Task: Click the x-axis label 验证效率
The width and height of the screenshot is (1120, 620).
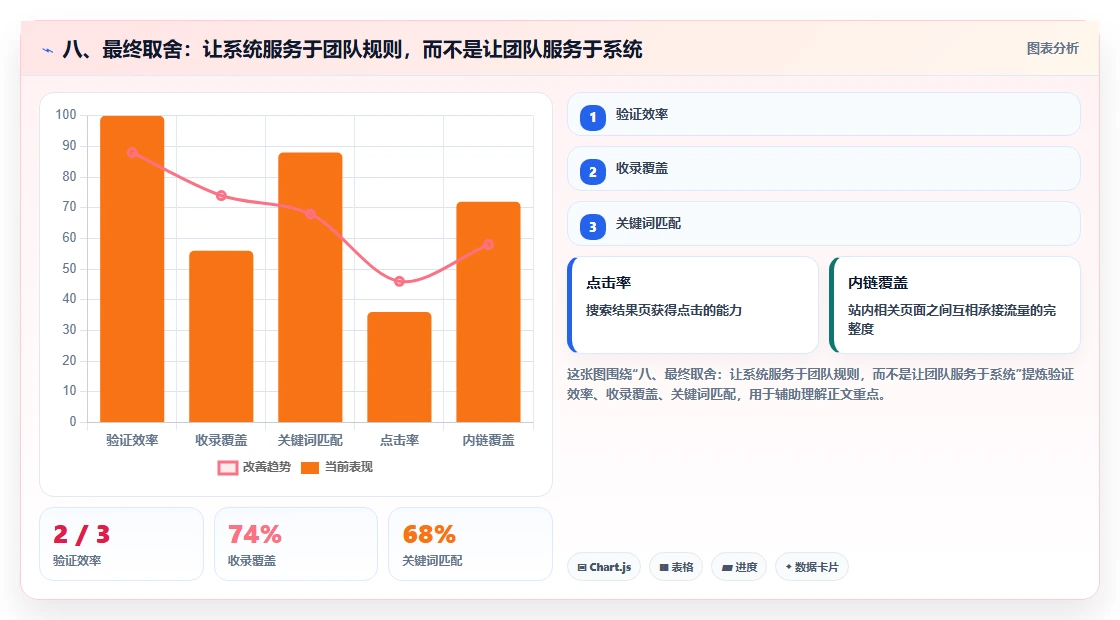Action: pos(132,440)
